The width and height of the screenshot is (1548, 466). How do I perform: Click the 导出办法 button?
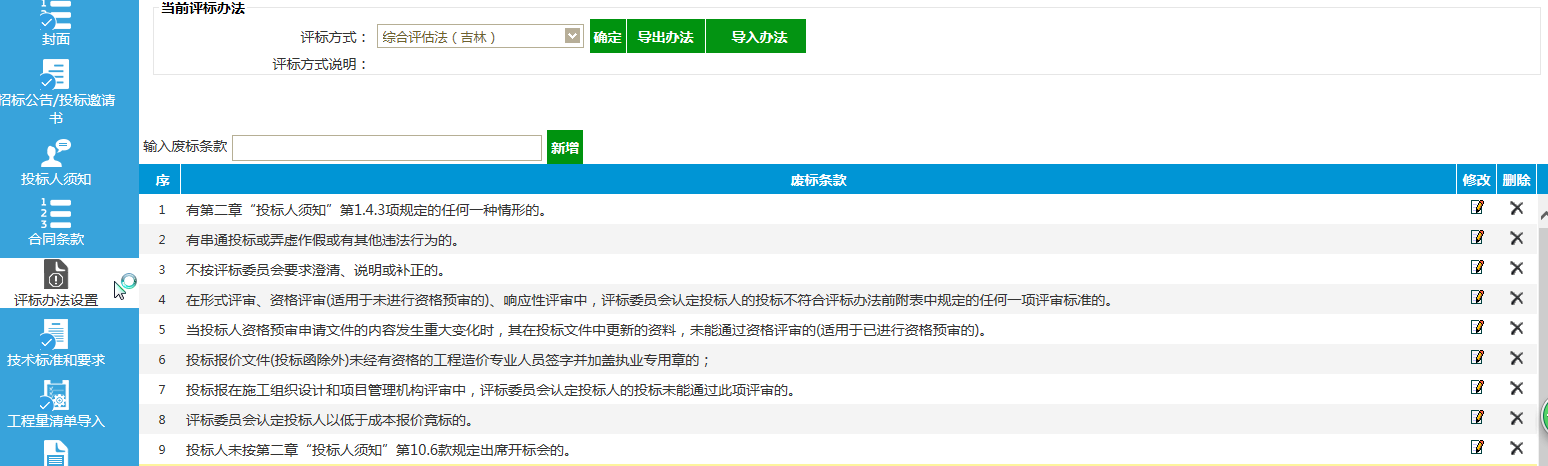click(666, 37)
